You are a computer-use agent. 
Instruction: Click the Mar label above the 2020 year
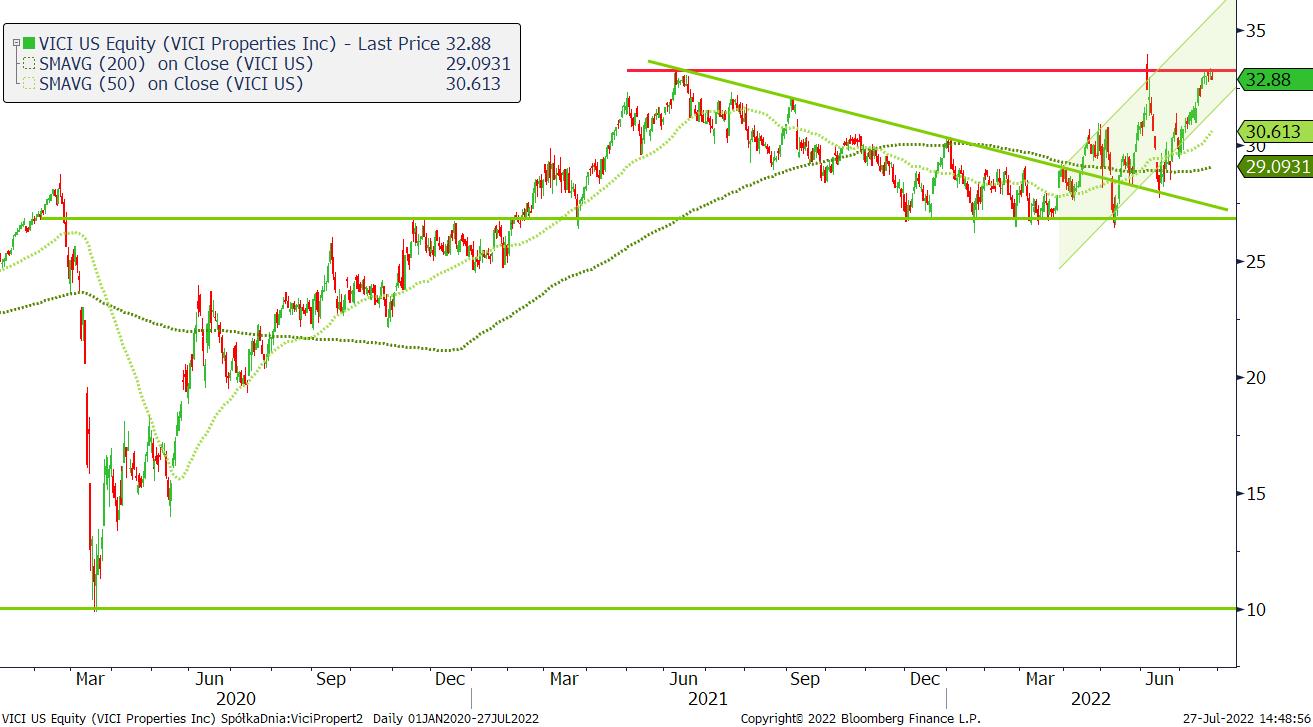pyautogui.click(x=90, y=679)
